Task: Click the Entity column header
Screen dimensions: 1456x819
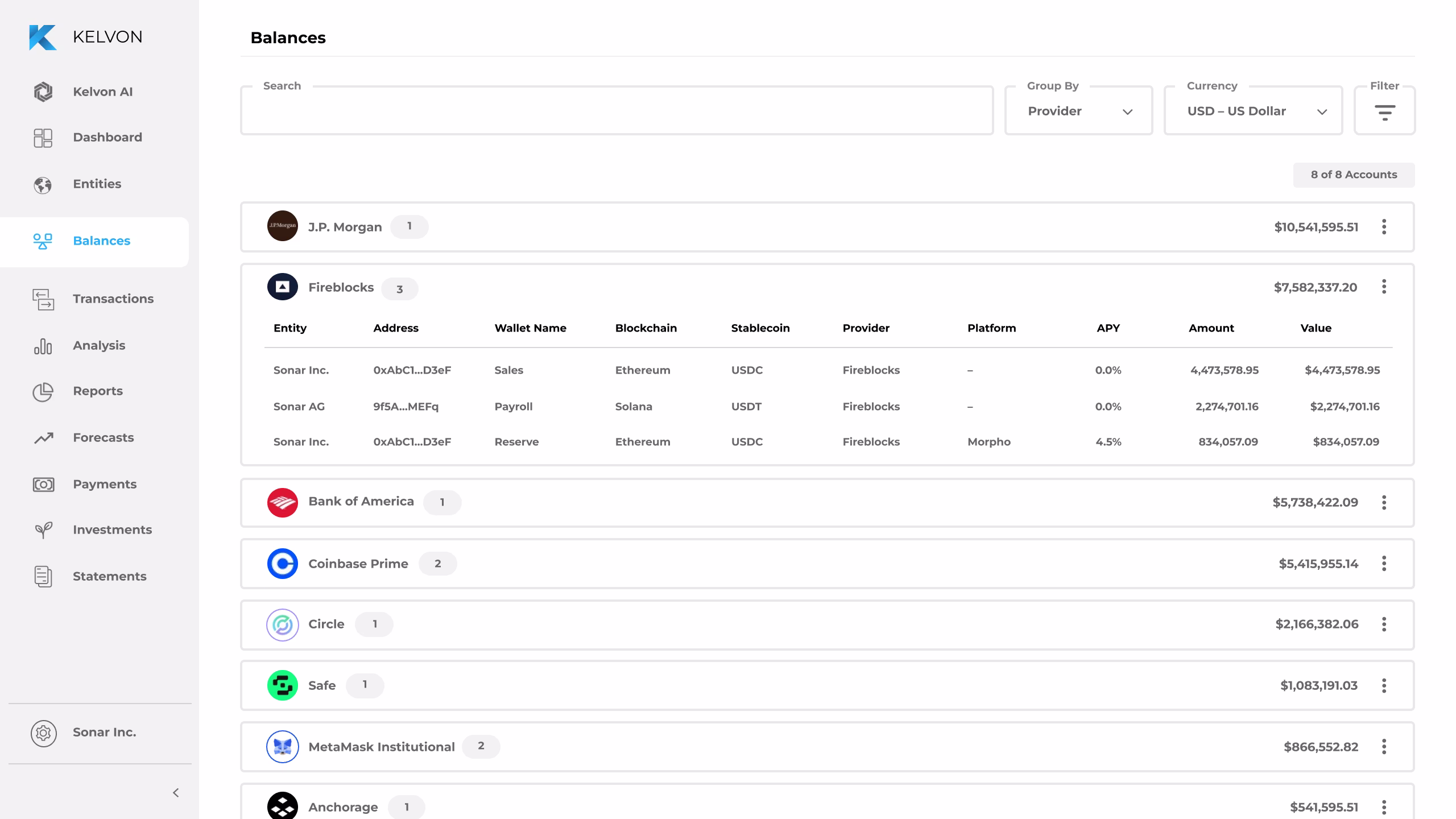Action: click(x=290, y=328)
